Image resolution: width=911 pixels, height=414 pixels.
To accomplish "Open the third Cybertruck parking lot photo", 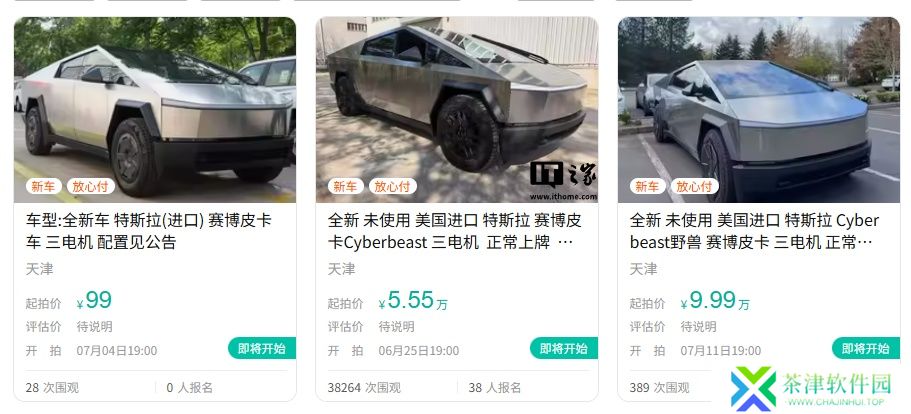I will (x=759, y=110).
